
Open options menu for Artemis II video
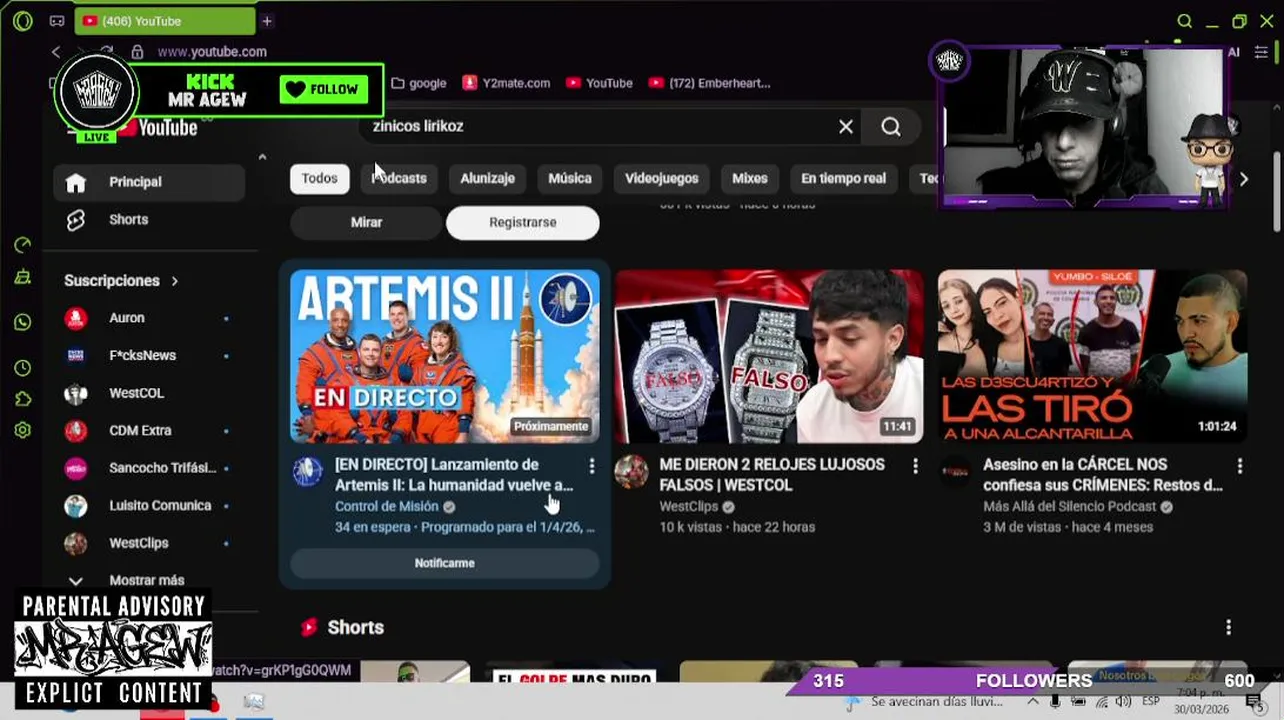click(592, 466)
